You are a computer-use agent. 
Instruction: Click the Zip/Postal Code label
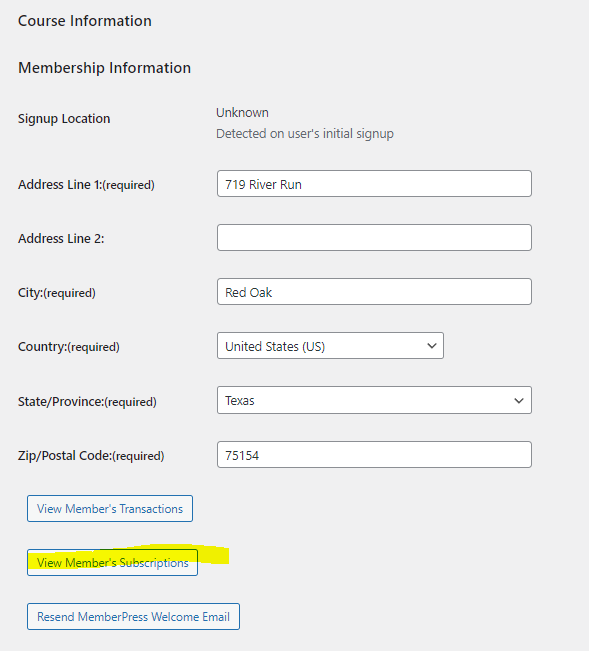click(91, 456)
